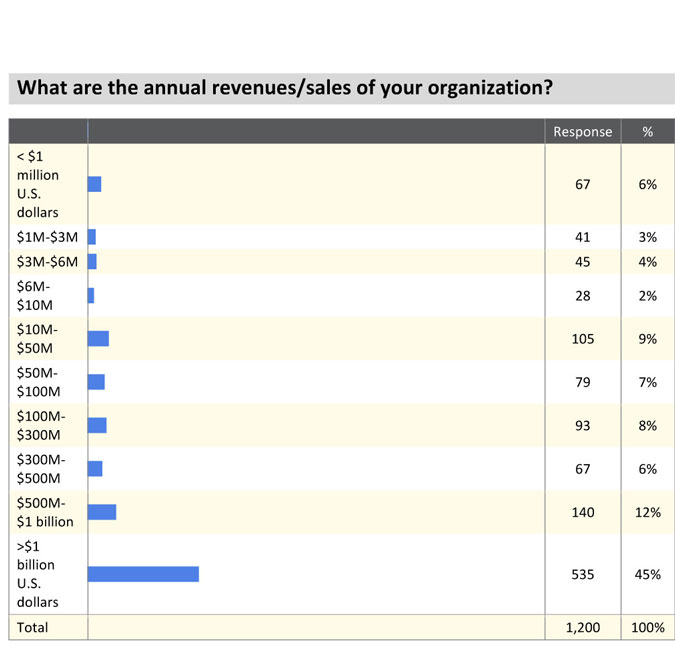Click the Response column header
The height and width of the screenshot is (660, 675).
582,132
